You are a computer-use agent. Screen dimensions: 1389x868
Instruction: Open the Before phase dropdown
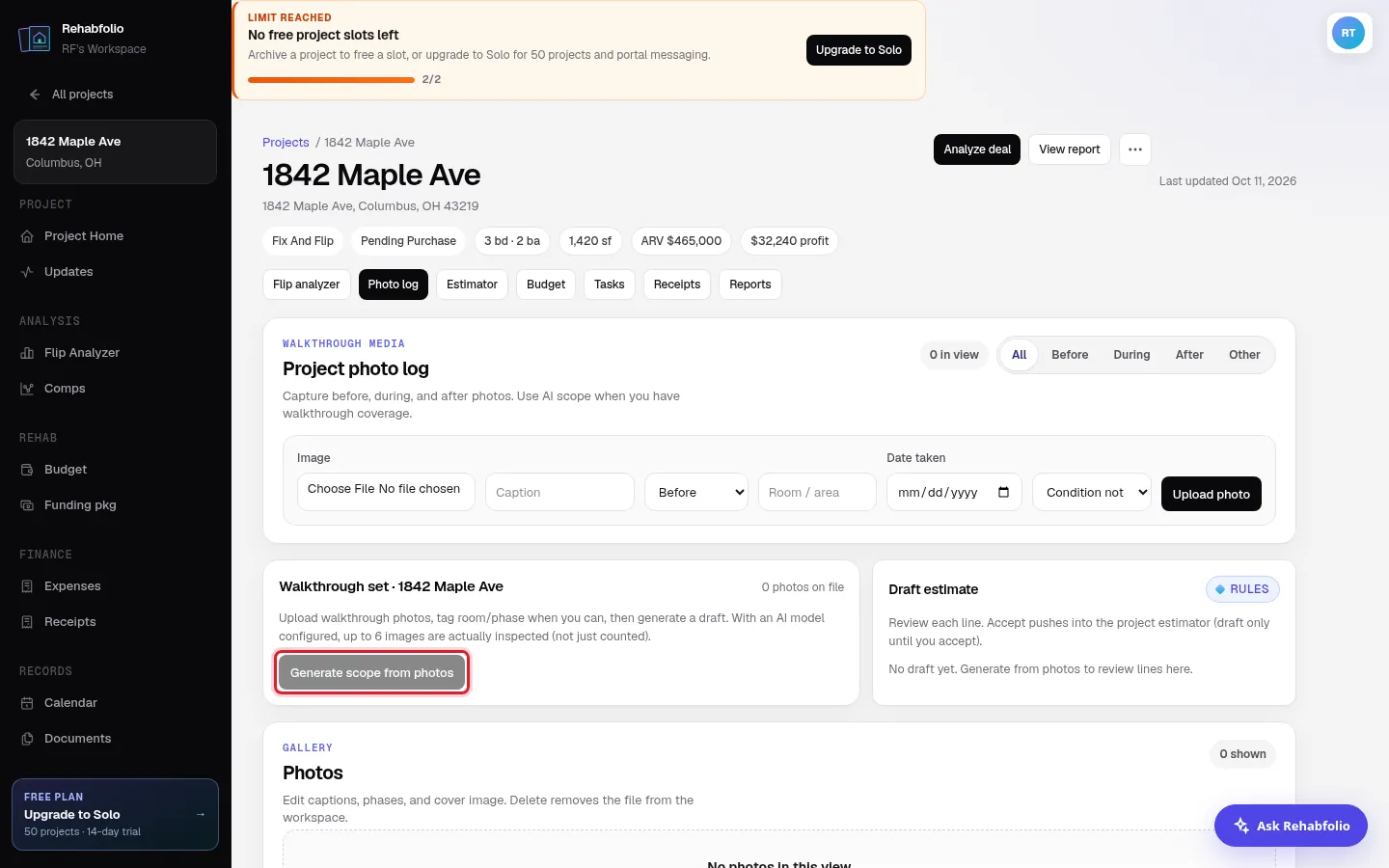(696, 492)
